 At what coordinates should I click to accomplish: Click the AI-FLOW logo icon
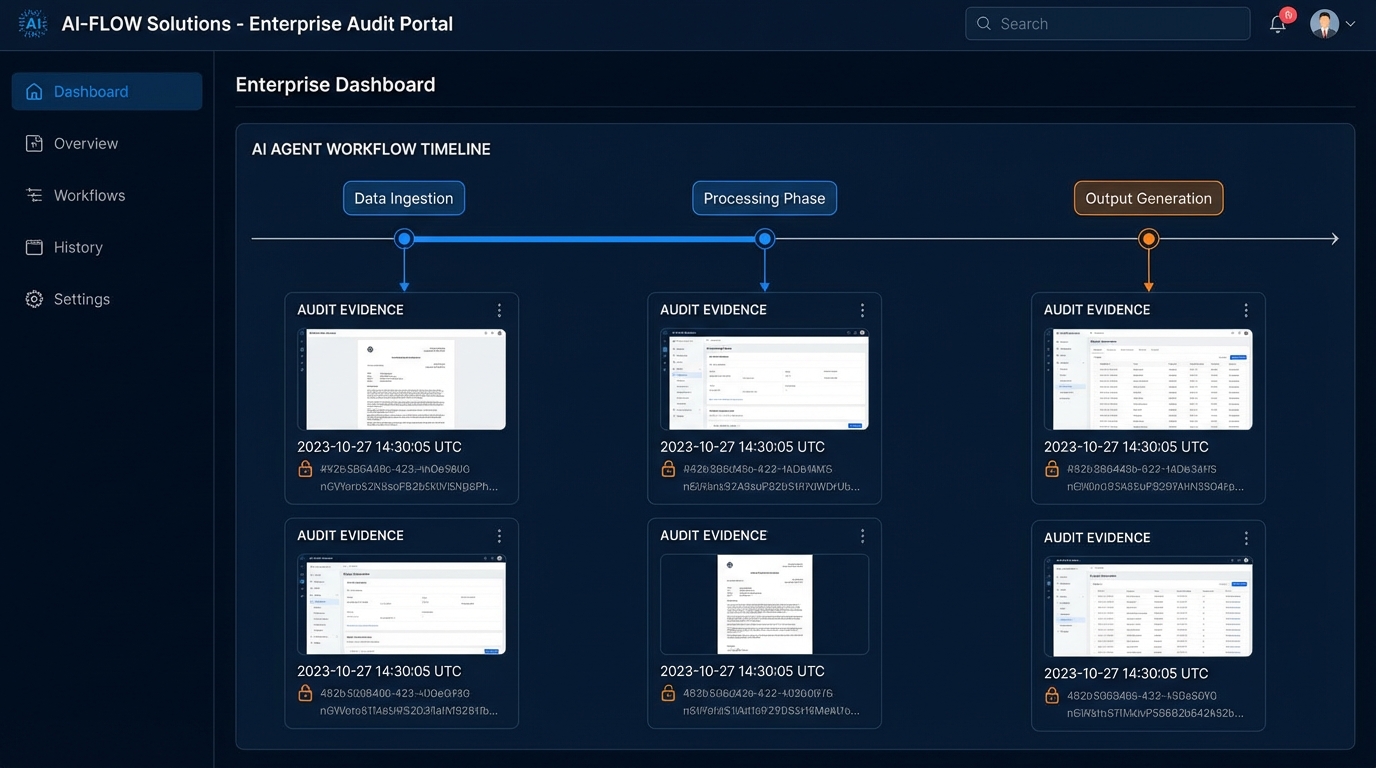coord(32,24)
